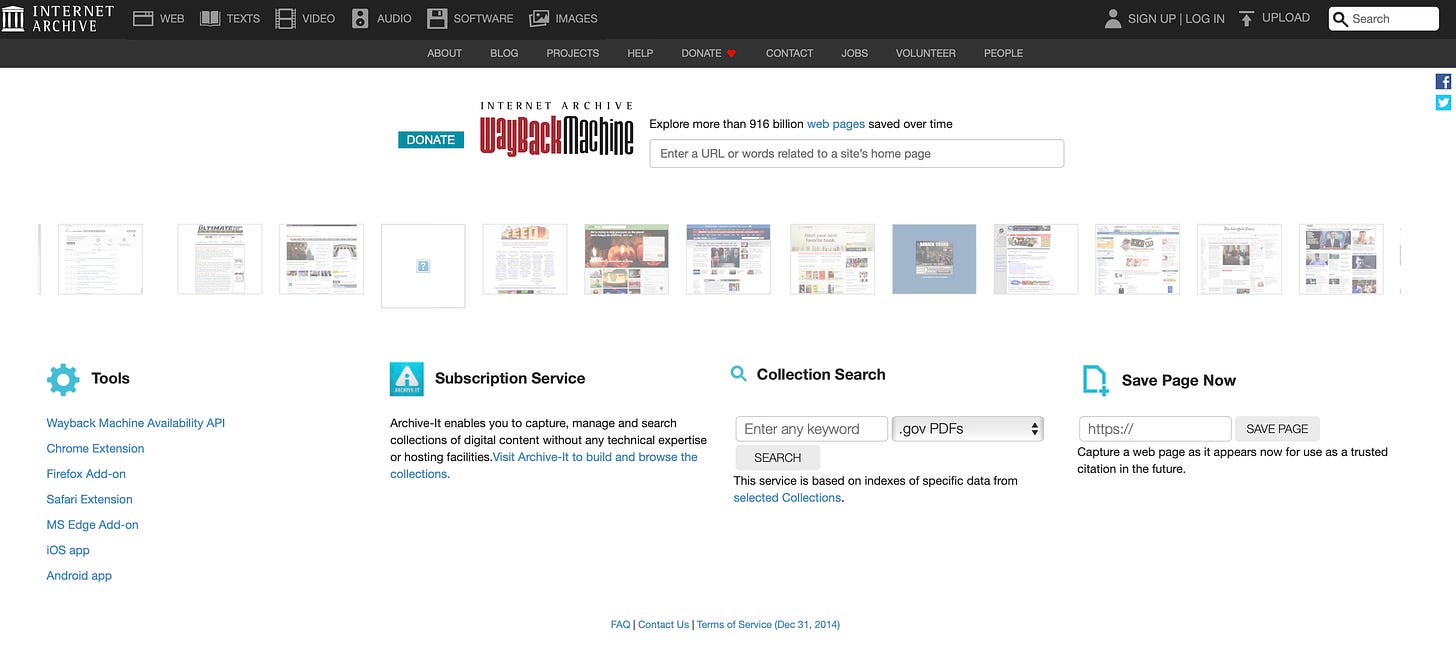Viewport: 1456px width, 645px height.
Task: Open the iOS app link
Action: click(68, 550)
